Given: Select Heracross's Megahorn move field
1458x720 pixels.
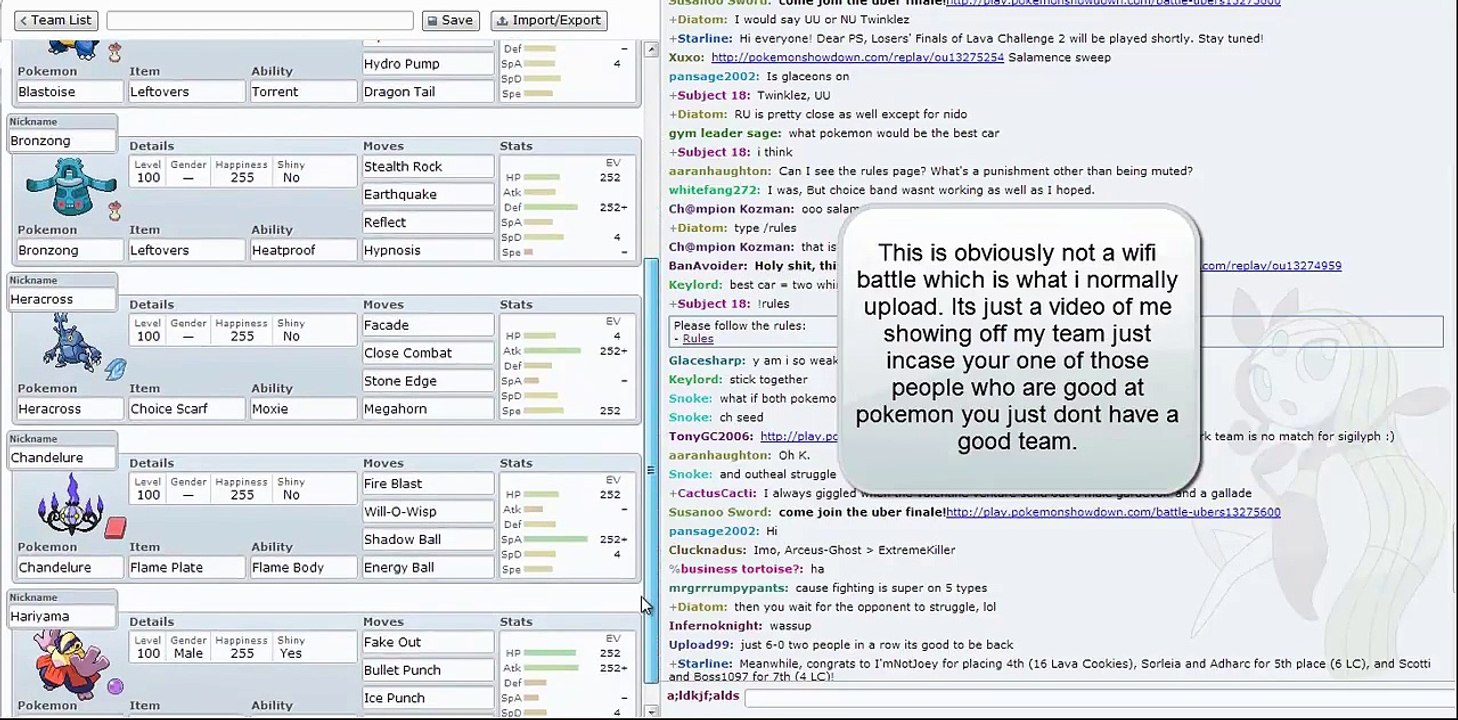Looking at the screenshot, I should [x=428, y=409].
